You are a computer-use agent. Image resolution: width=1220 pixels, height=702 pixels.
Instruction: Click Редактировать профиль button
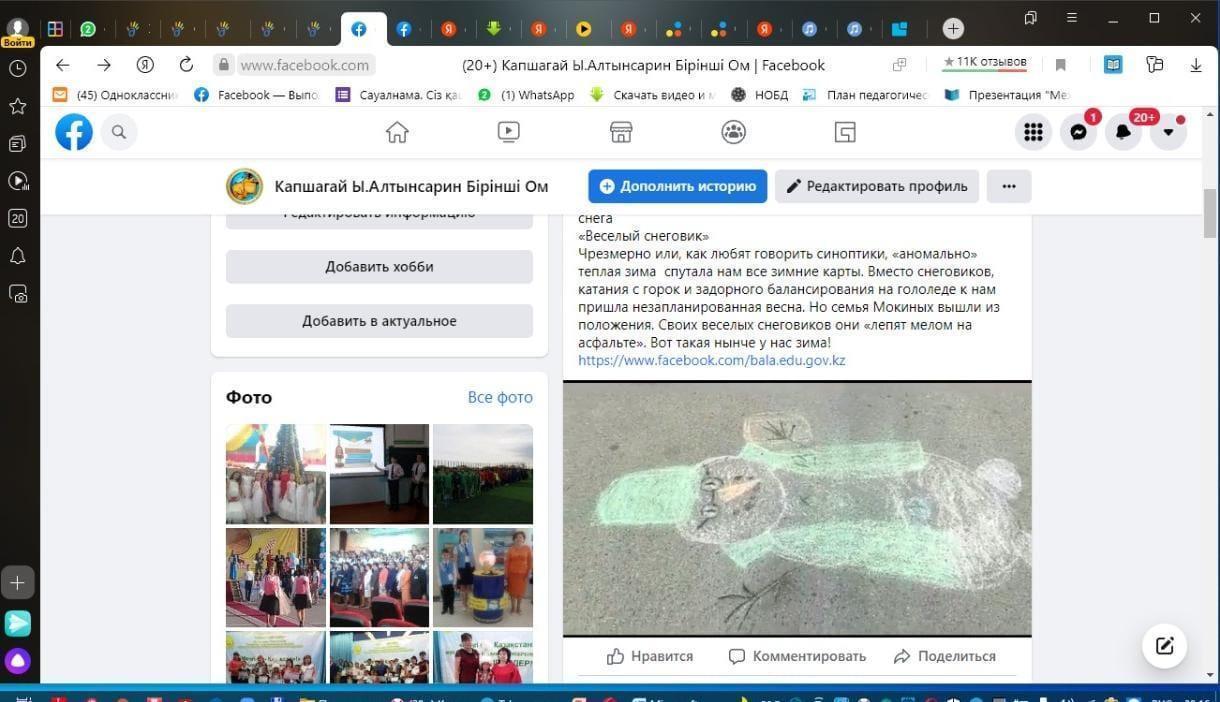876,186
